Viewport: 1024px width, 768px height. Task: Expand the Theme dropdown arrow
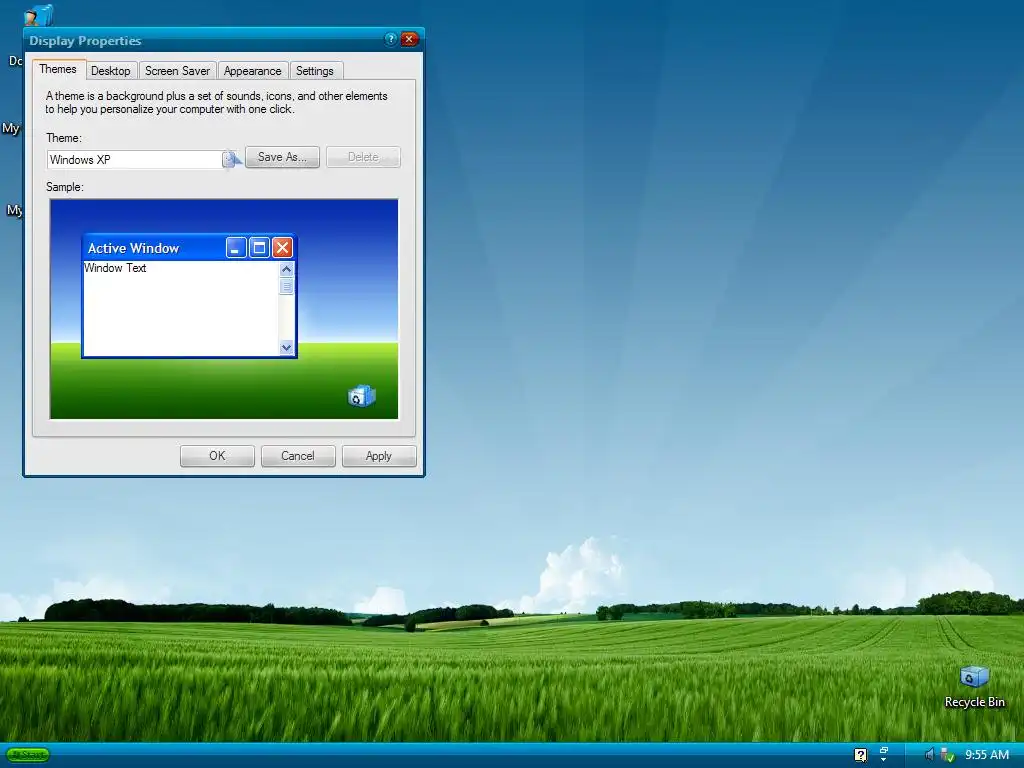[x=231, y=159]
